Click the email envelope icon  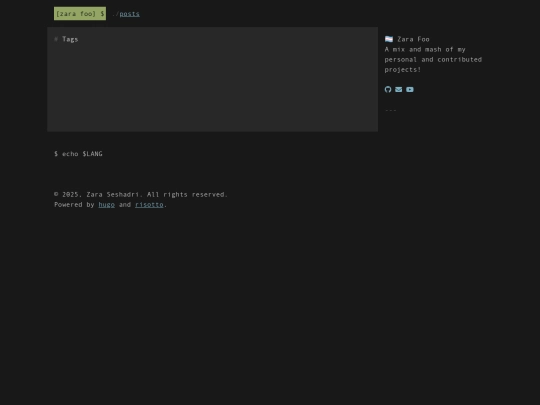(x=398, y=90)
